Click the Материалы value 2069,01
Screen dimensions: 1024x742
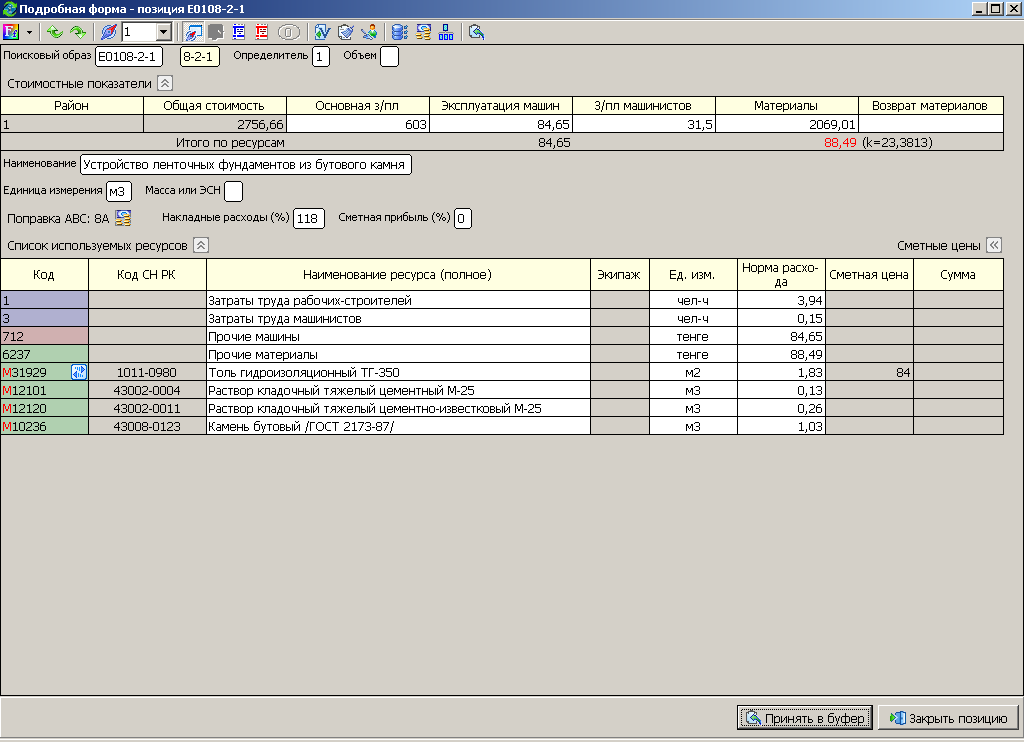[x=787, y=124]
